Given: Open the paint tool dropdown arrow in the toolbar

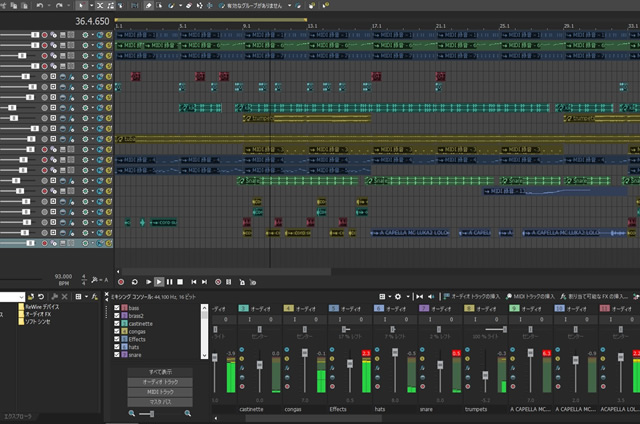Looking at the screenshot, I should [x=180, y=5].
